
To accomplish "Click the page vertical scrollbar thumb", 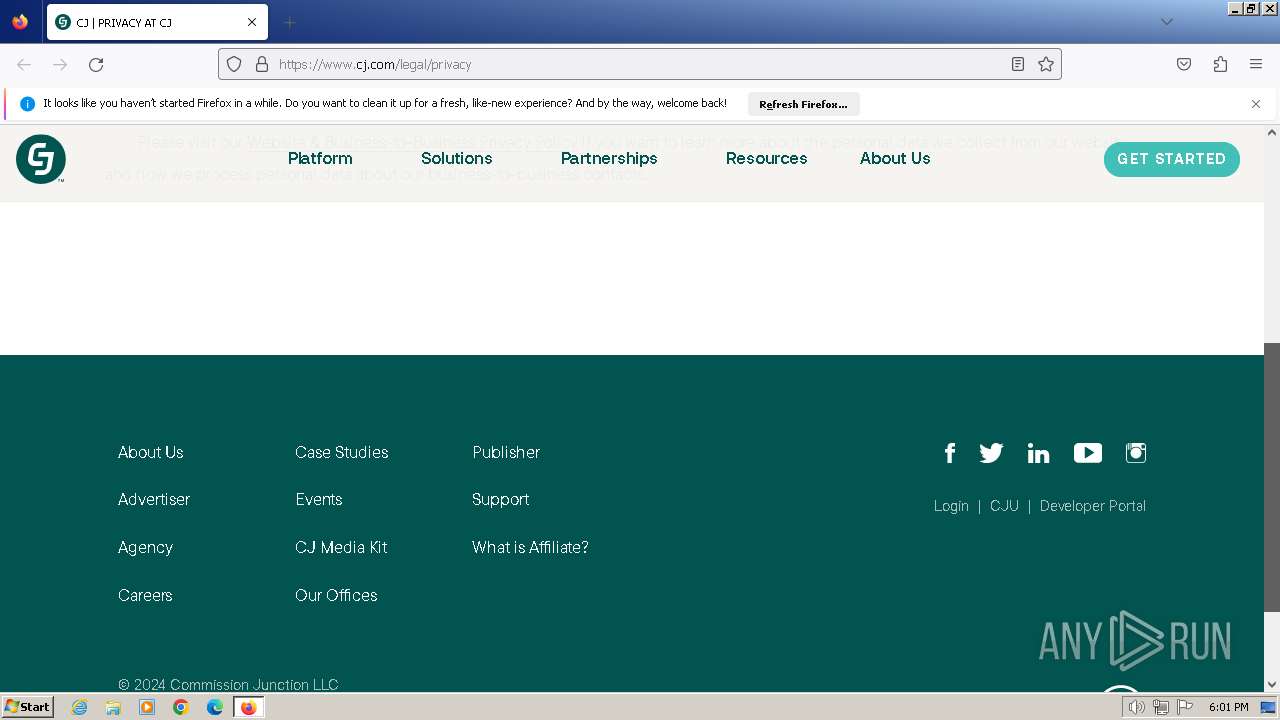I will [1272, 477].
